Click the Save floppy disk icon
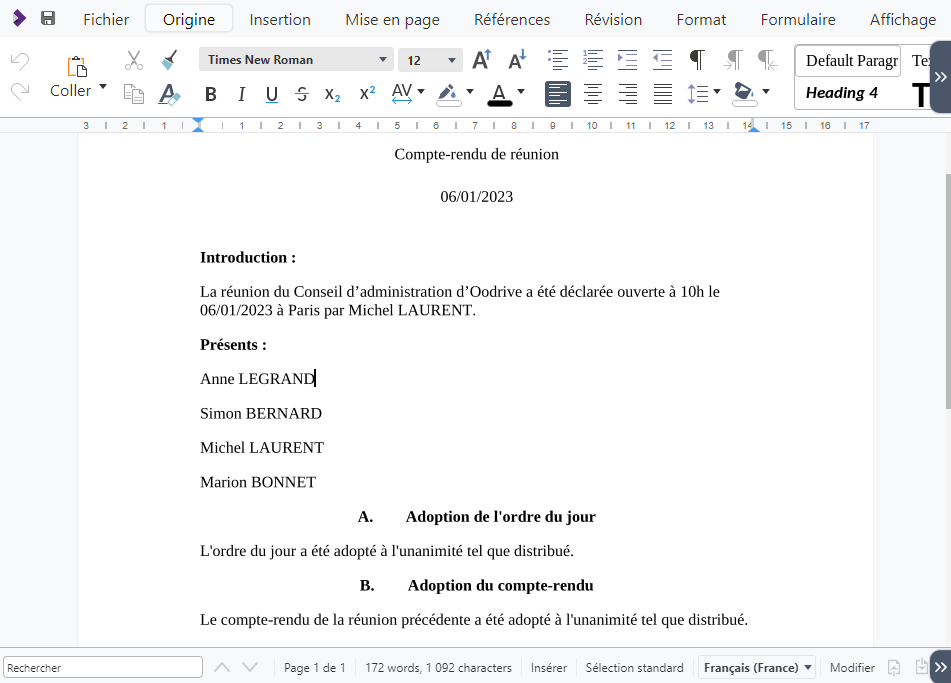The image size is (951, 683). (x=48, y=19)
